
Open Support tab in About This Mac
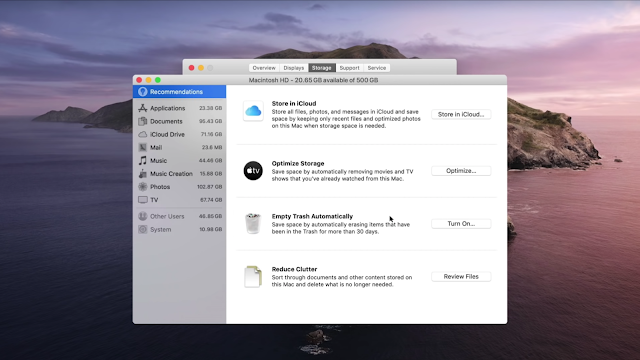tap(349, 68)
